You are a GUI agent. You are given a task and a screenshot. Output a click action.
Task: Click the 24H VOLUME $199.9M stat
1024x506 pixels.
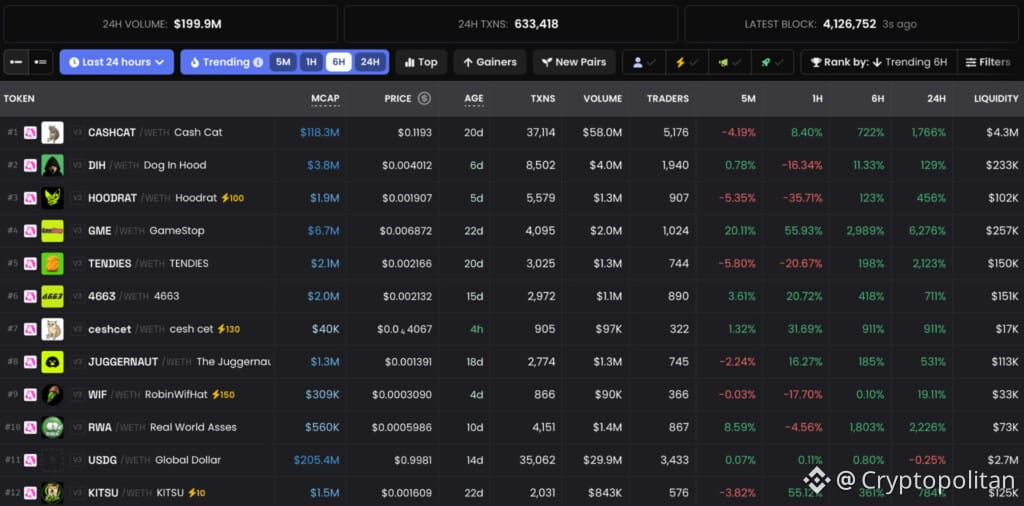[x=162, y=24]
